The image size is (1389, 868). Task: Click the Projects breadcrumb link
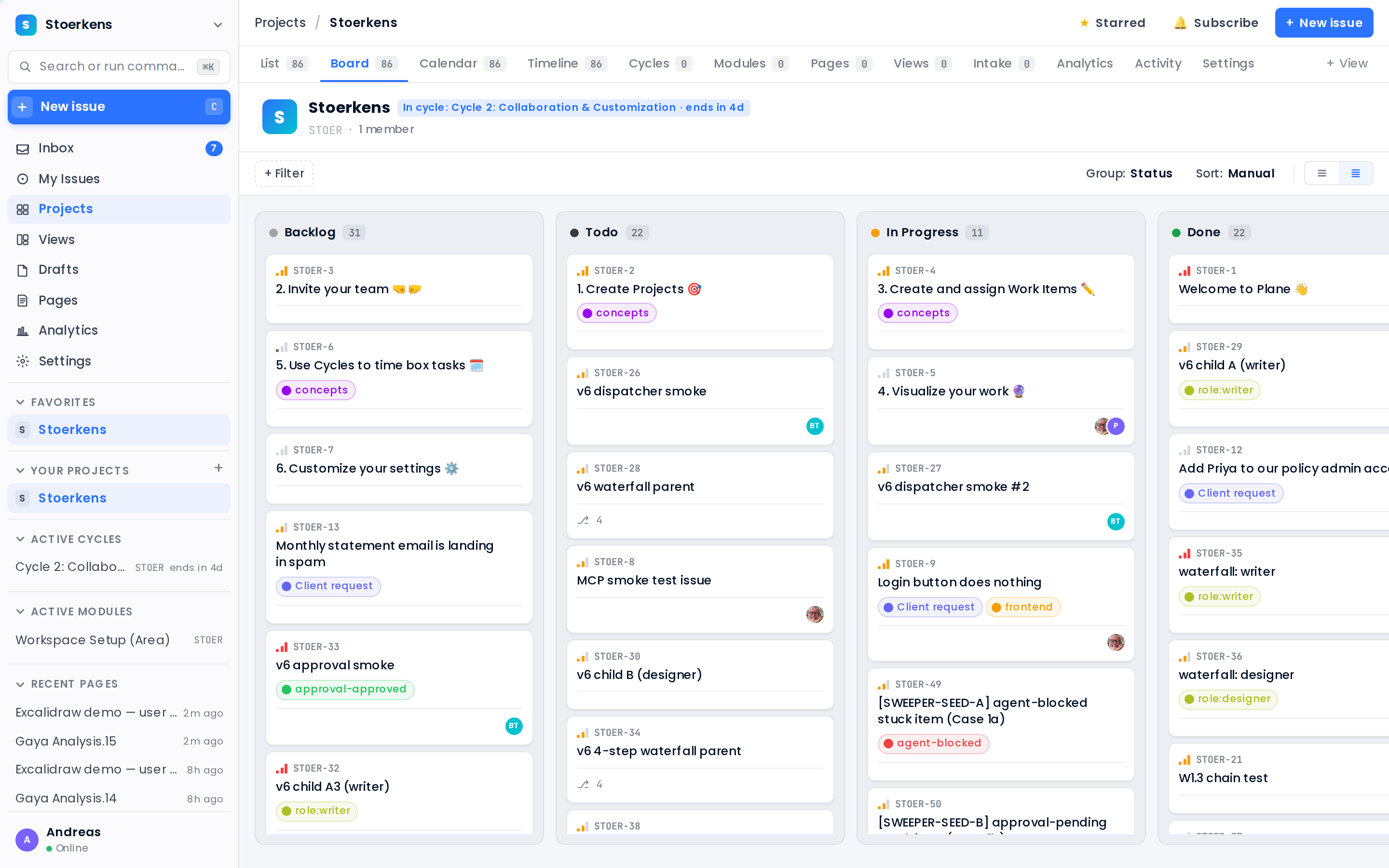pos(280,23)
